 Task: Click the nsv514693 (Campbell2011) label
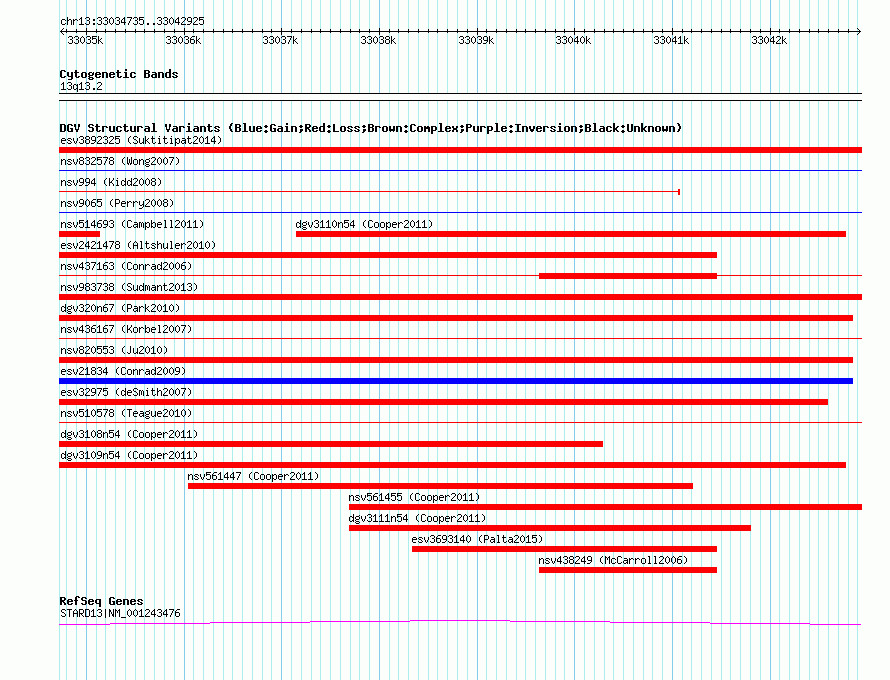(x=132, y=224)
